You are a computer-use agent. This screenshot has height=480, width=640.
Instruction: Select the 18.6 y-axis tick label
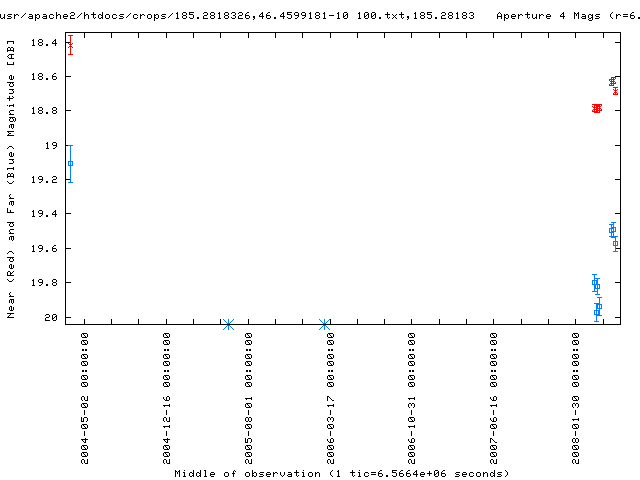pos(44,77)
